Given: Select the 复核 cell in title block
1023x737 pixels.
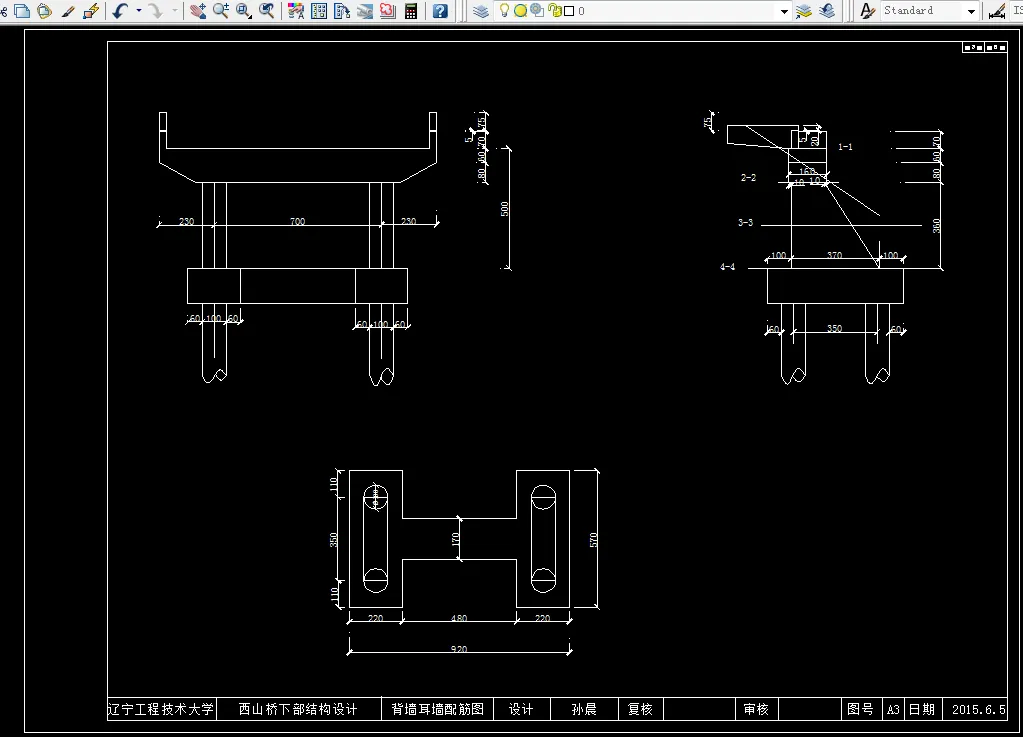Looking at the screenshot, I should click(x=640, y=709).
